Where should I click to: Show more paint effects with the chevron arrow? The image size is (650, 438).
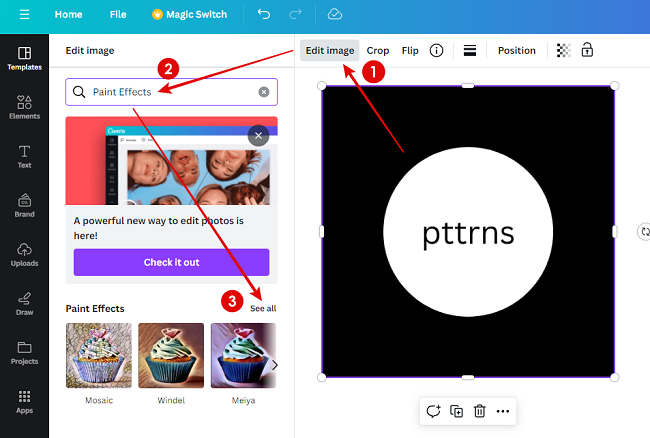point(274,365)
